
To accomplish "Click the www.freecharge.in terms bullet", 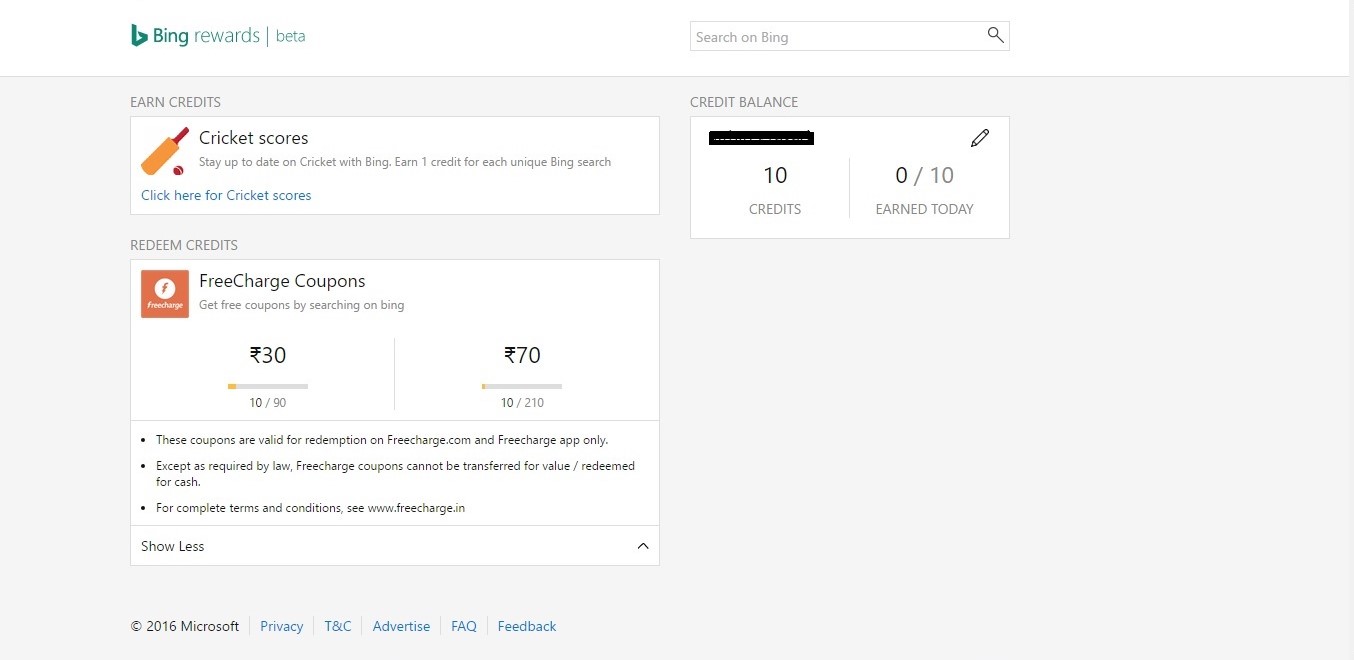I will click(x=310, y=508).
